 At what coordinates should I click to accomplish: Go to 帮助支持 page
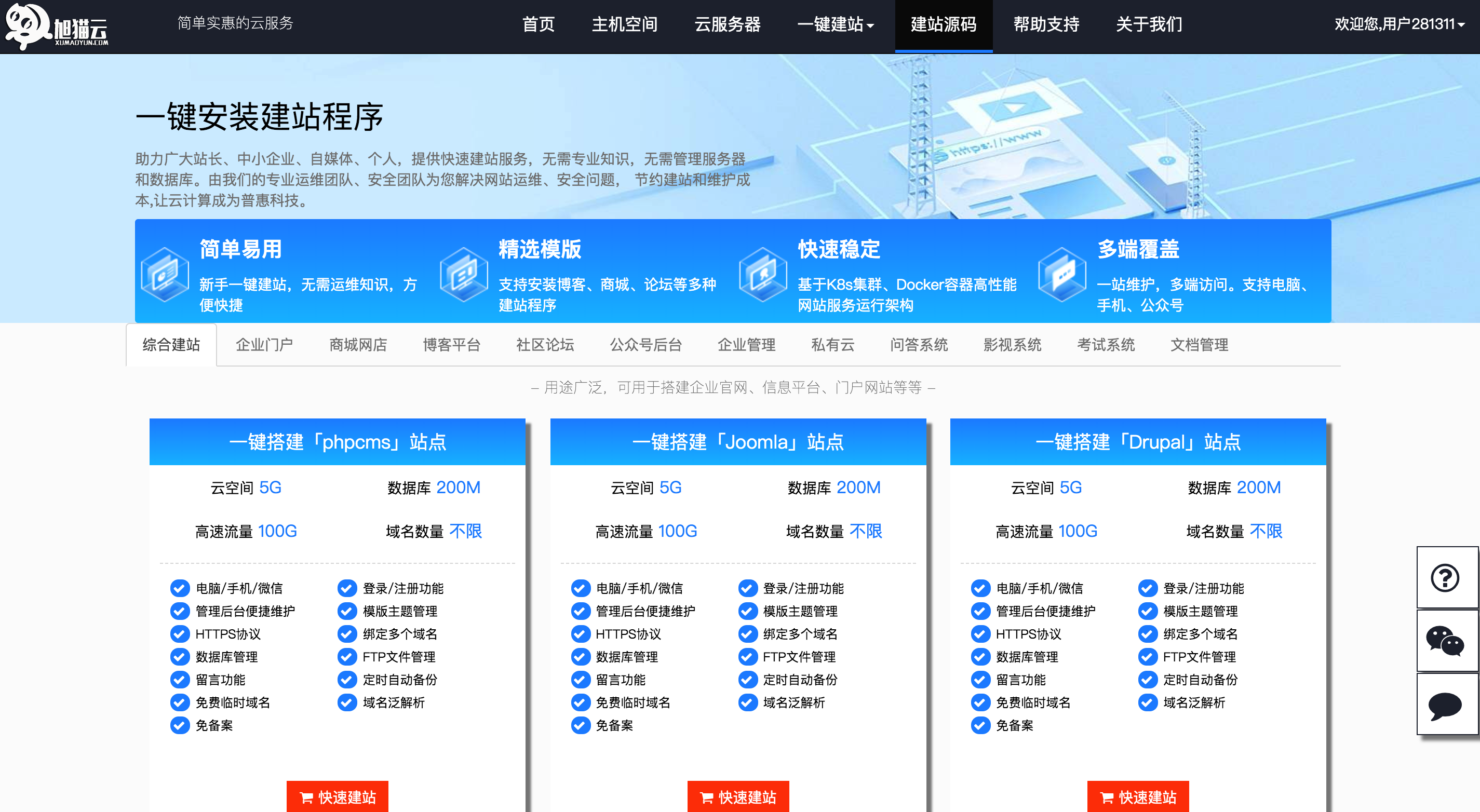point(1046,25)
